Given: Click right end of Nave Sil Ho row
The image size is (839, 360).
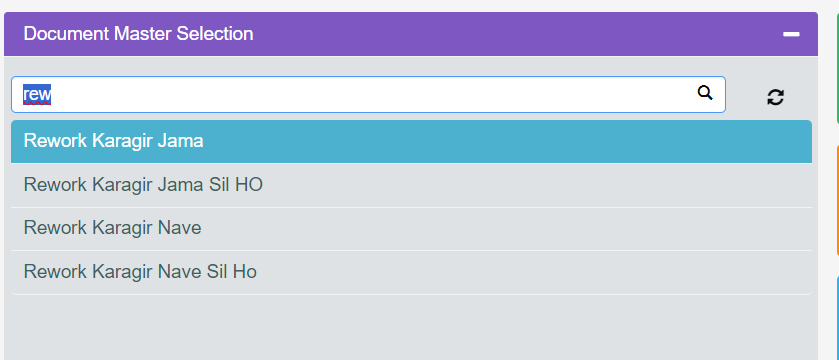Looking at the screenshot, I should tap(749, 272).
